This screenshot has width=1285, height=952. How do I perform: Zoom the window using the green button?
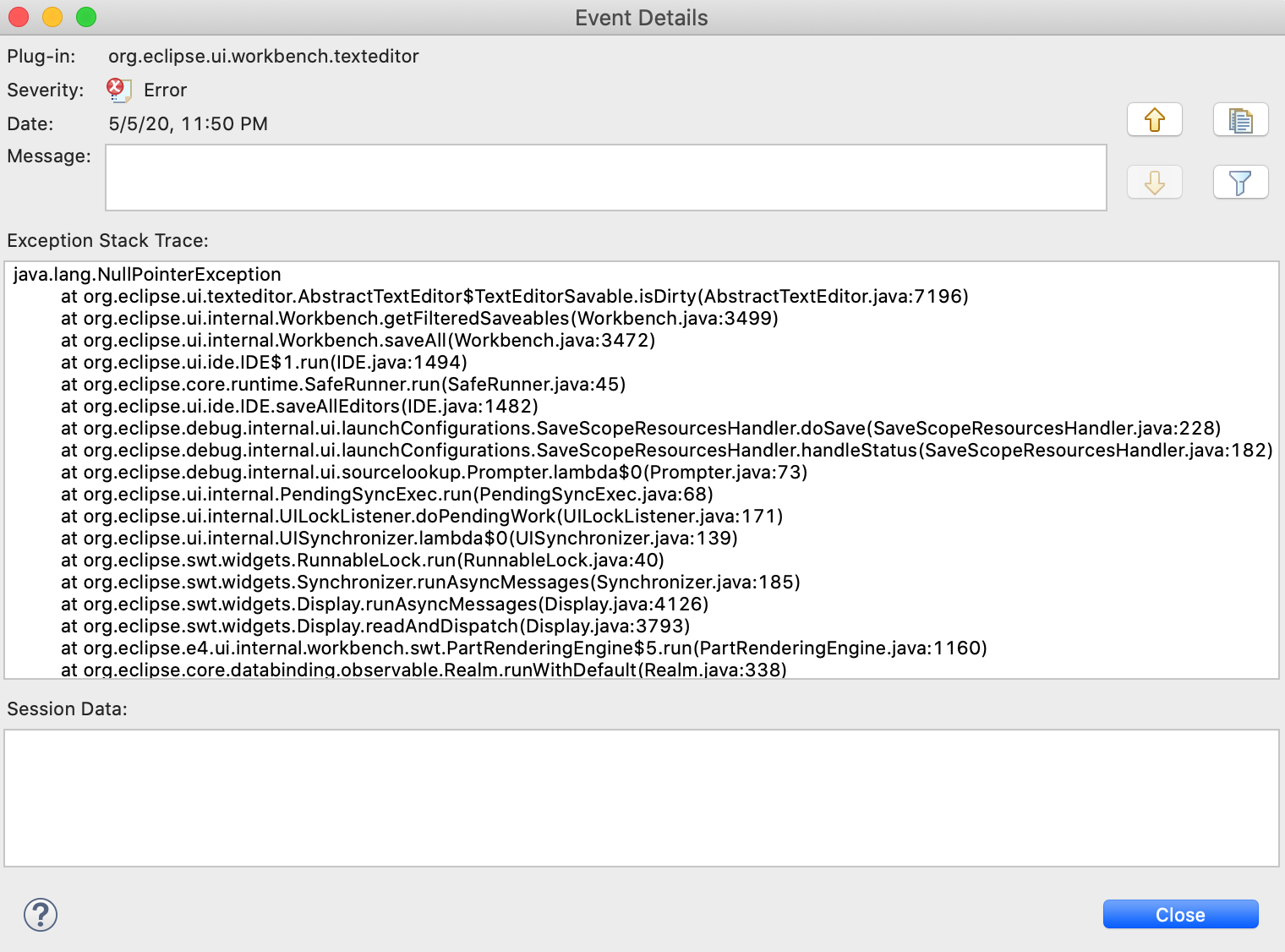pos(86,17)
